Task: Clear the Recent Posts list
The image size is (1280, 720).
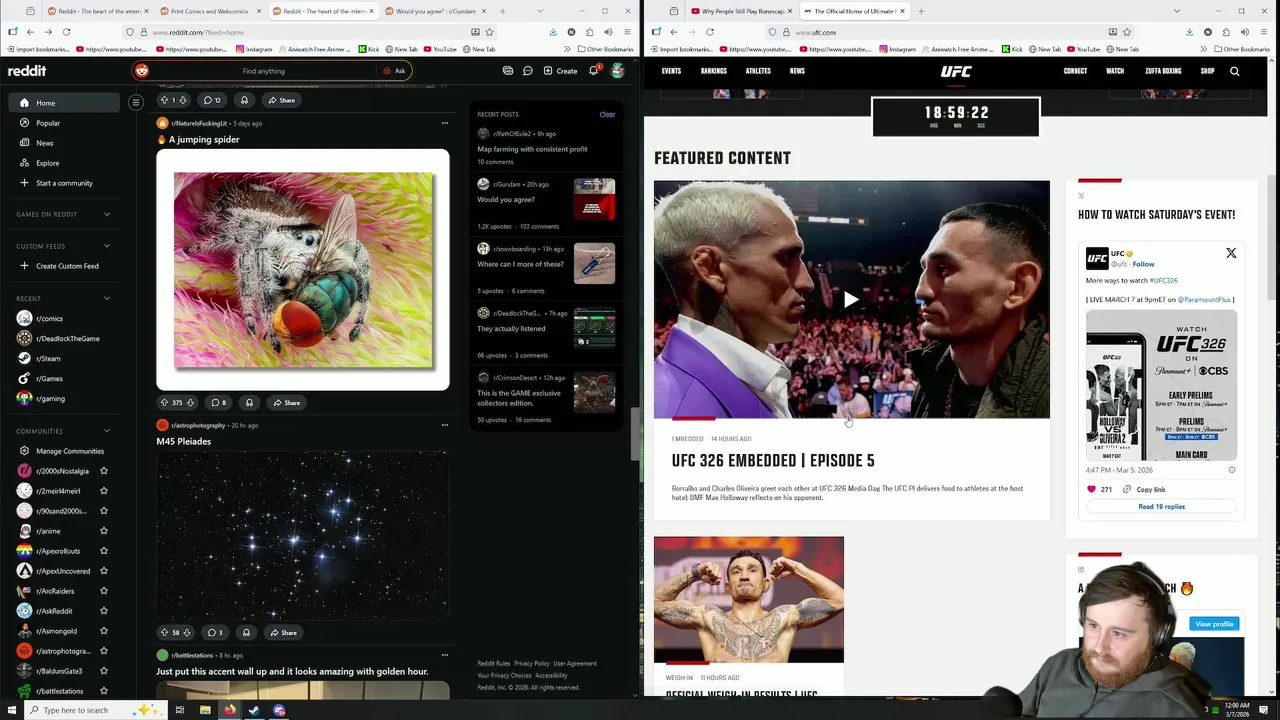Action: pyautogui.click(x=607, y=114)
